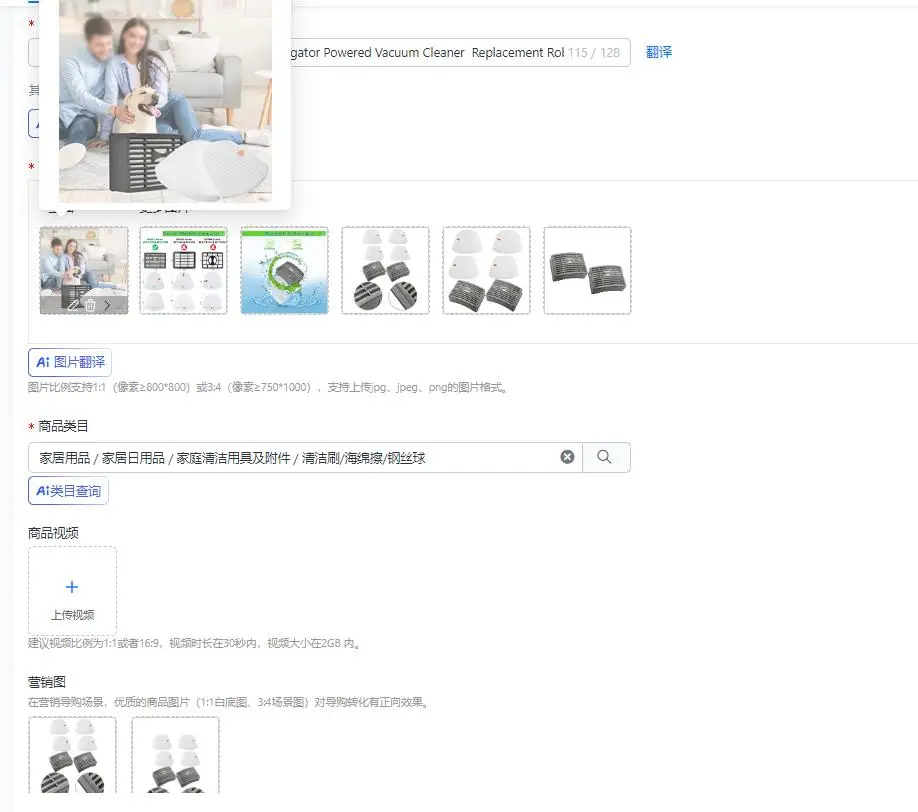The width and height of the screenshot is (918, 812).
Task: Click the first marketing image under 营销图
Action: (73, 755)
